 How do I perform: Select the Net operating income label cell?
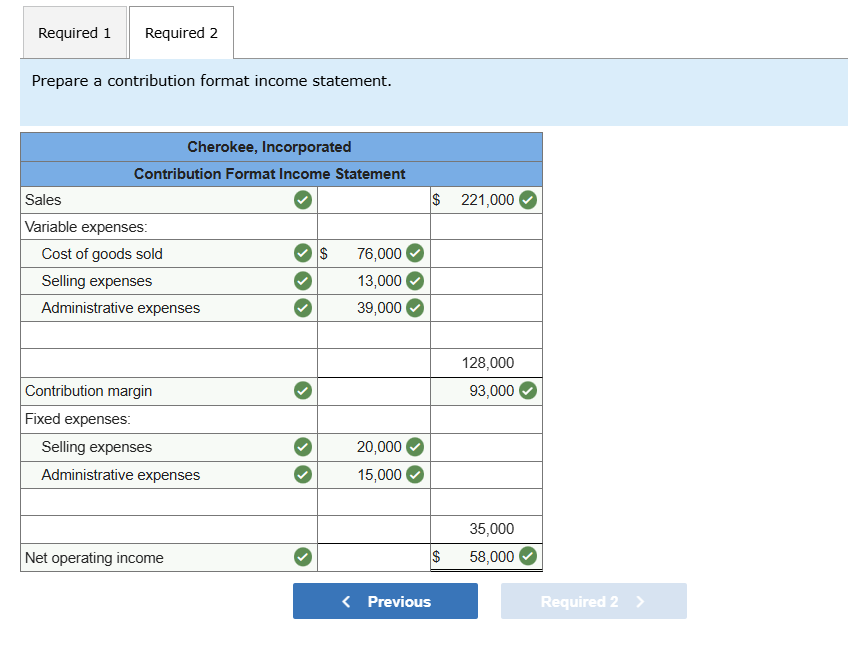[150, 558]
